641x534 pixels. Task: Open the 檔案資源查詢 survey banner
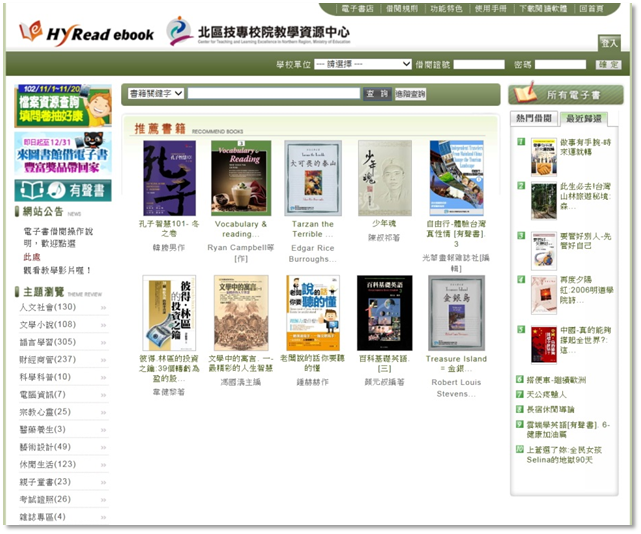coord(63,106)
